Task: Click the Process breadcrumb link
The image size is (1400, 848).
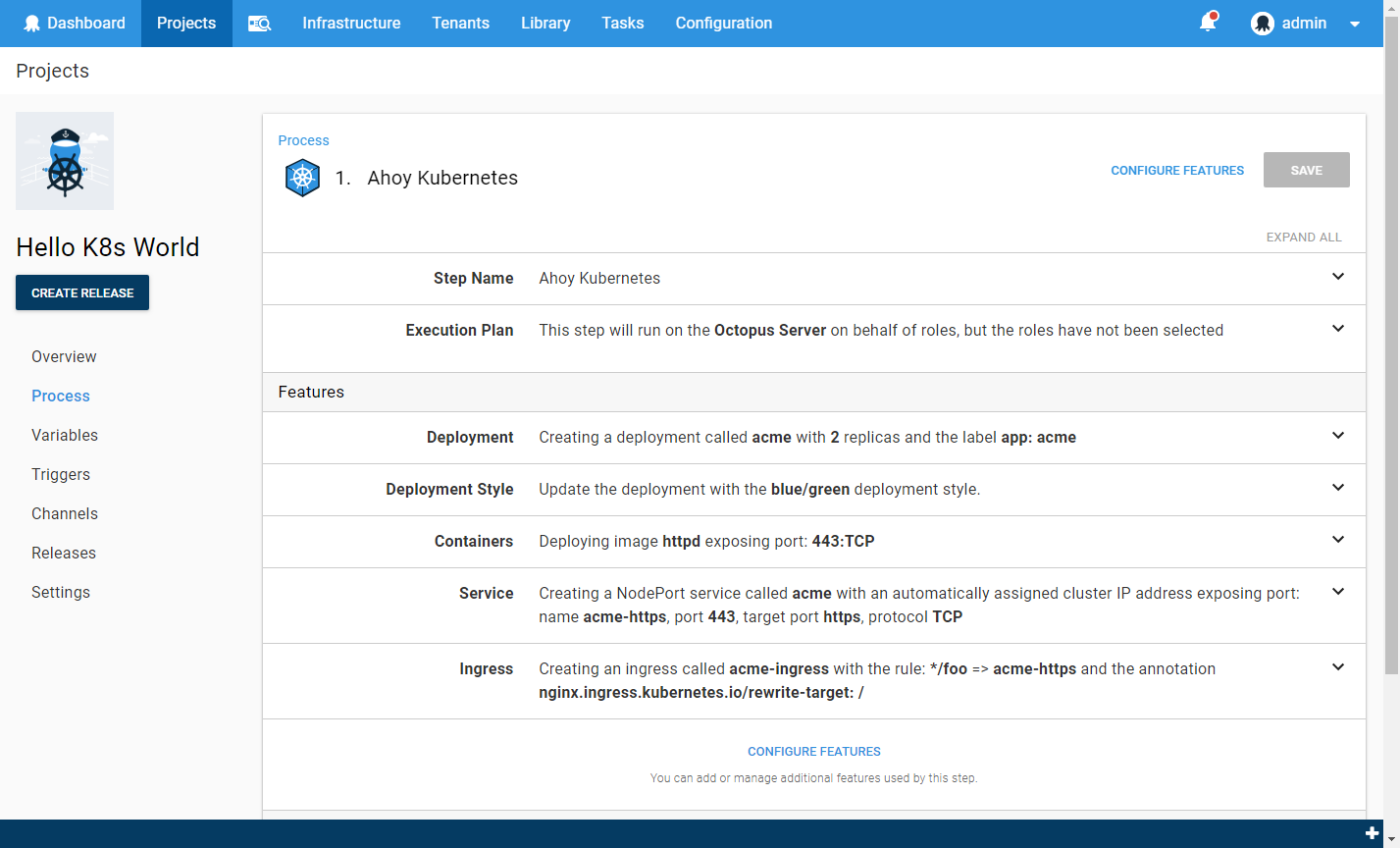Action: click(x=304, y=140)
